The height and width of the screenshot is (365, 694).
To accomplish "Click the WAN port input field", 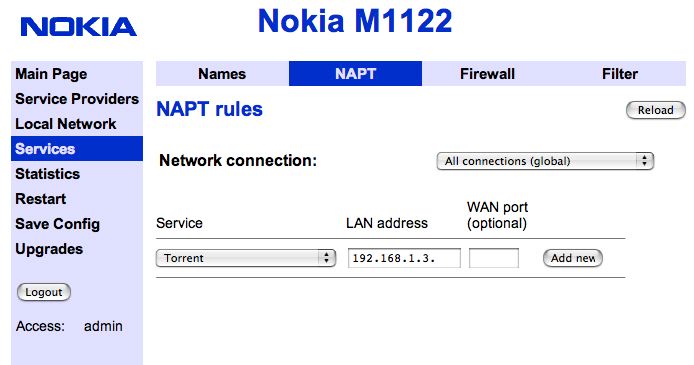I will coord(494,258).
